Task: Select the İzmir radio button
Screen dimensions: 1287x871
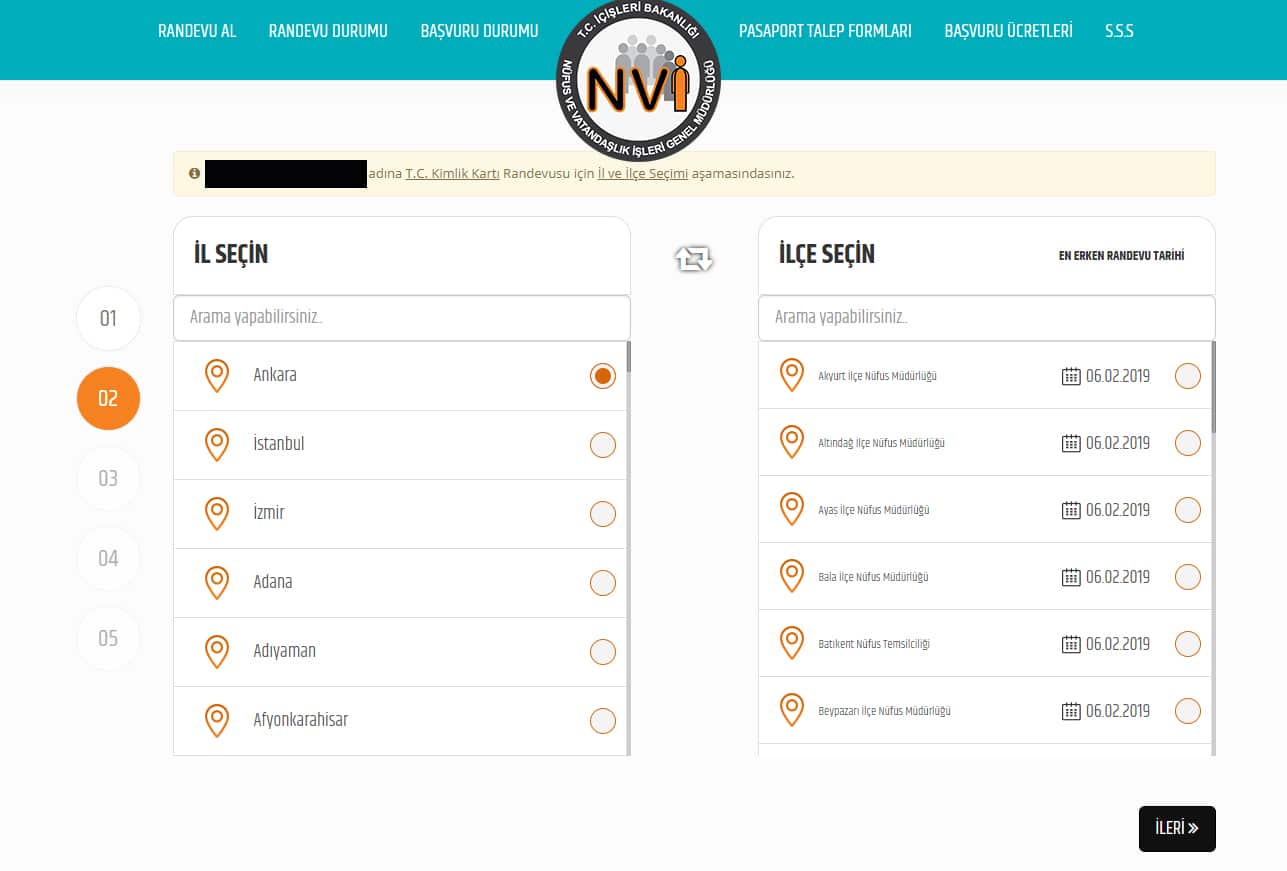Action: pyautogui.click(x=603, y=514)
